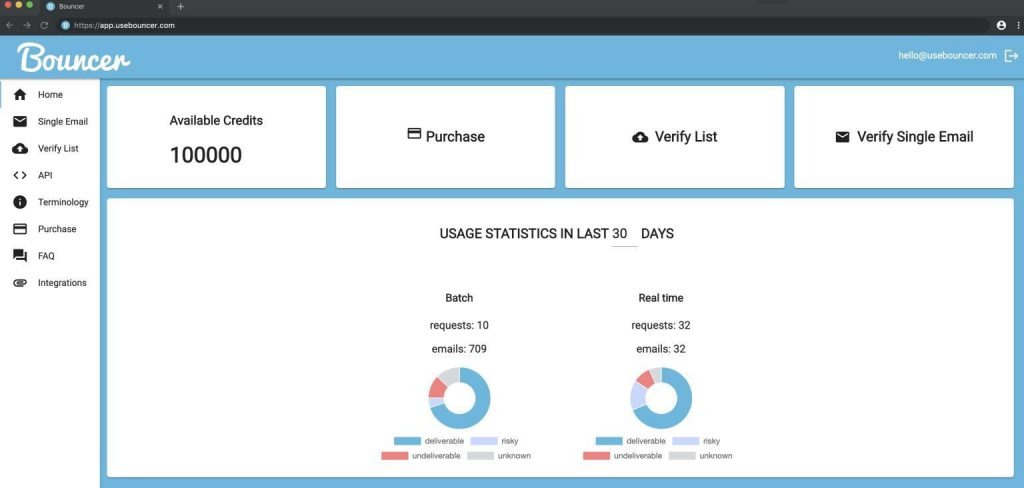This screenshot has width=1024, height=488.
Task: Click the Terminology info icon
Action: (20, 202)
